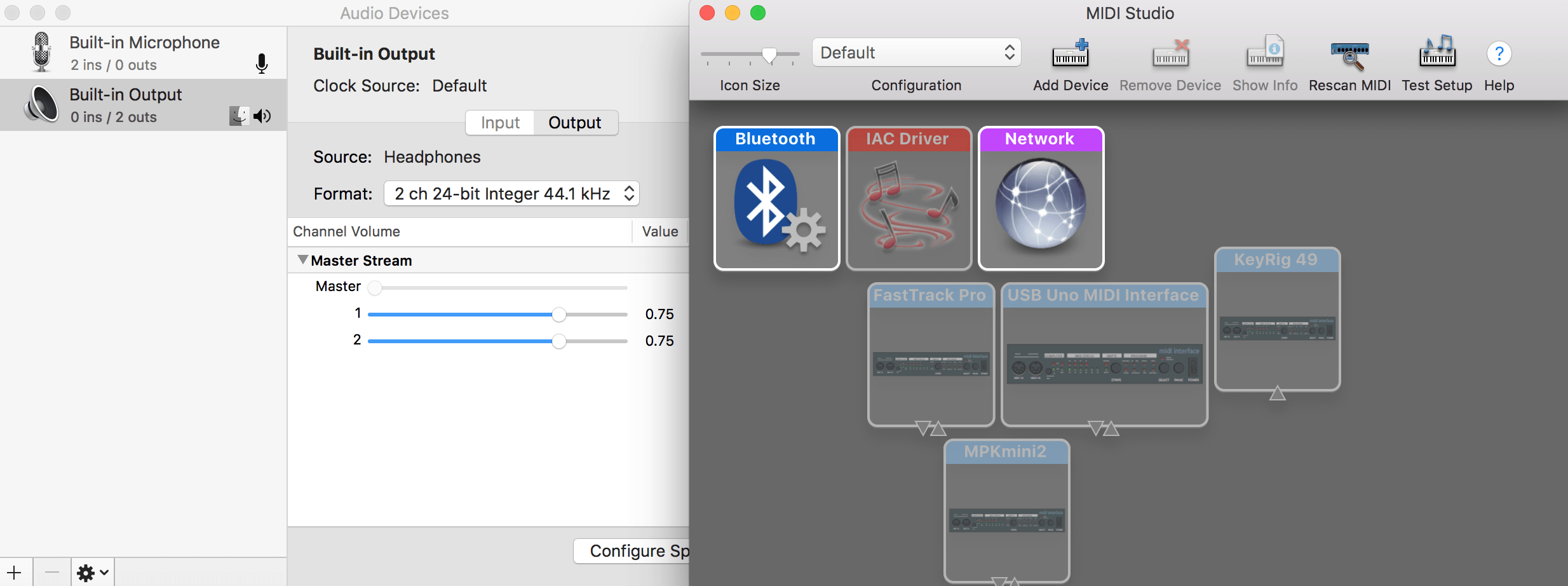Add an audio device with plus button
The width and height of the screenshot is (1568, 586).
[15, 573]
